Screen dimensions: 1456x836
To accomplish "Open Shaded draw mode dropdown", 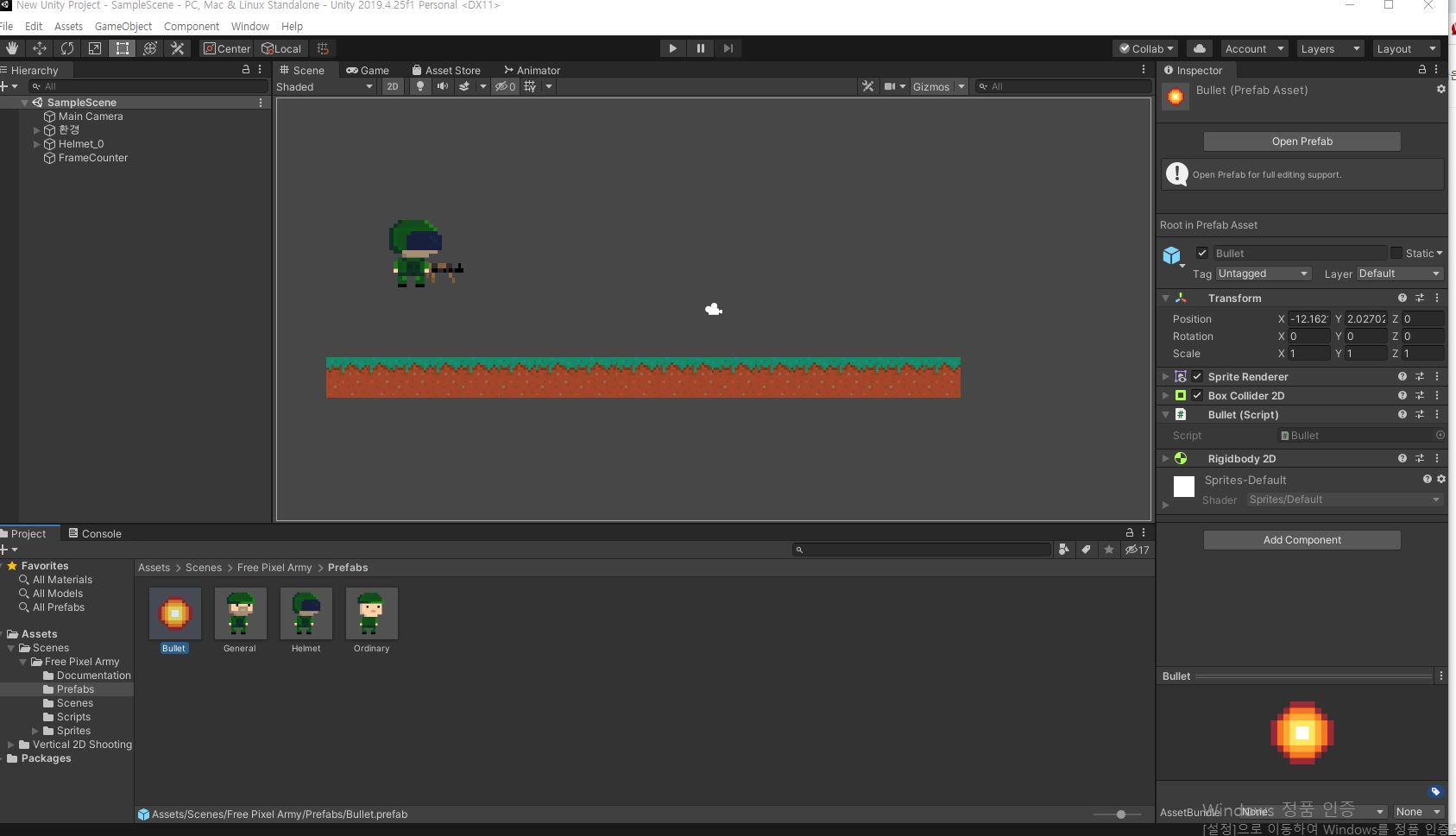I will click(x=325, y=86).
